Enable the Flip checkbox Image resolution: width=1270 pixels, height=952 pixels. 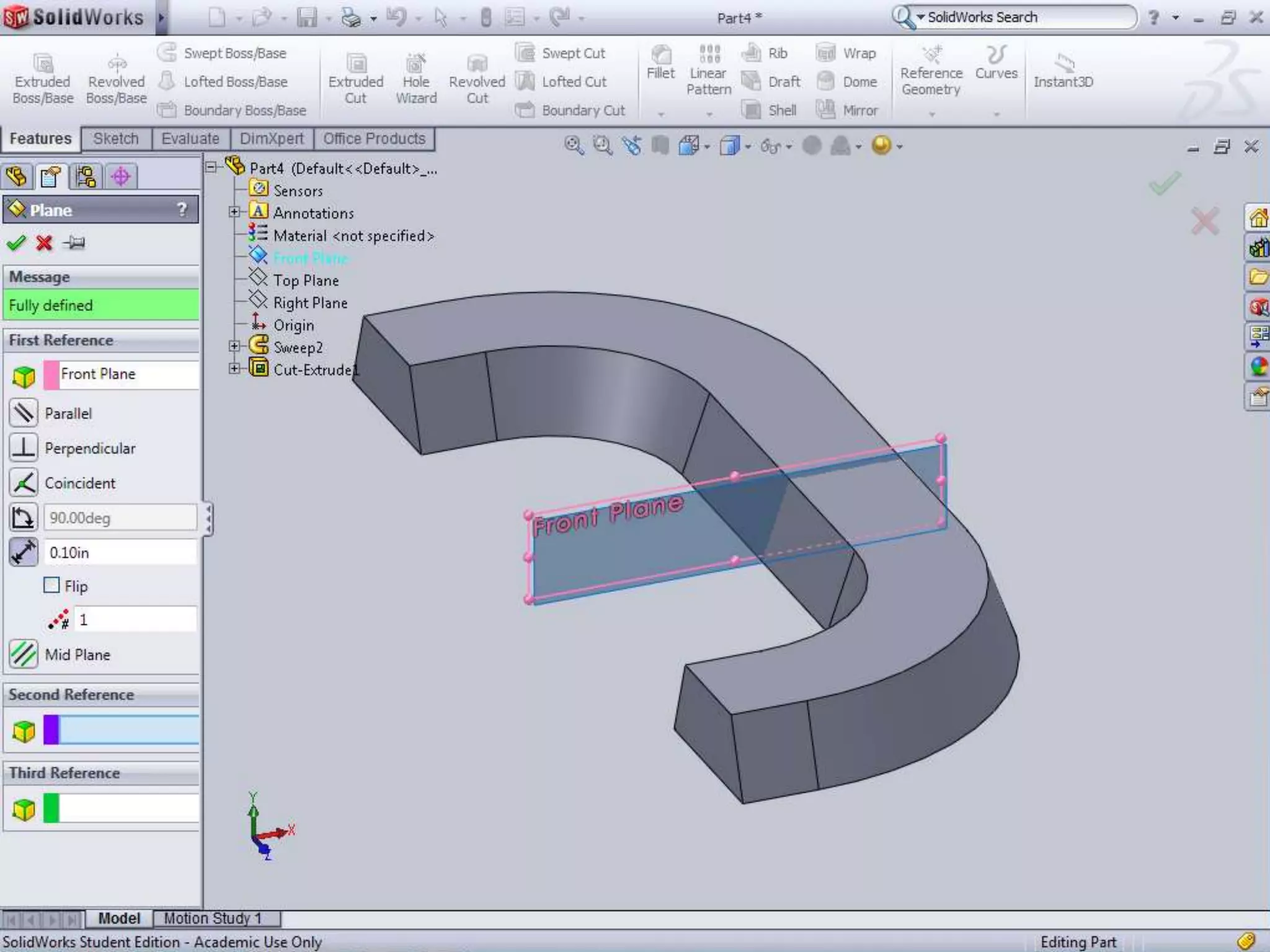click(x=52, y=586)
